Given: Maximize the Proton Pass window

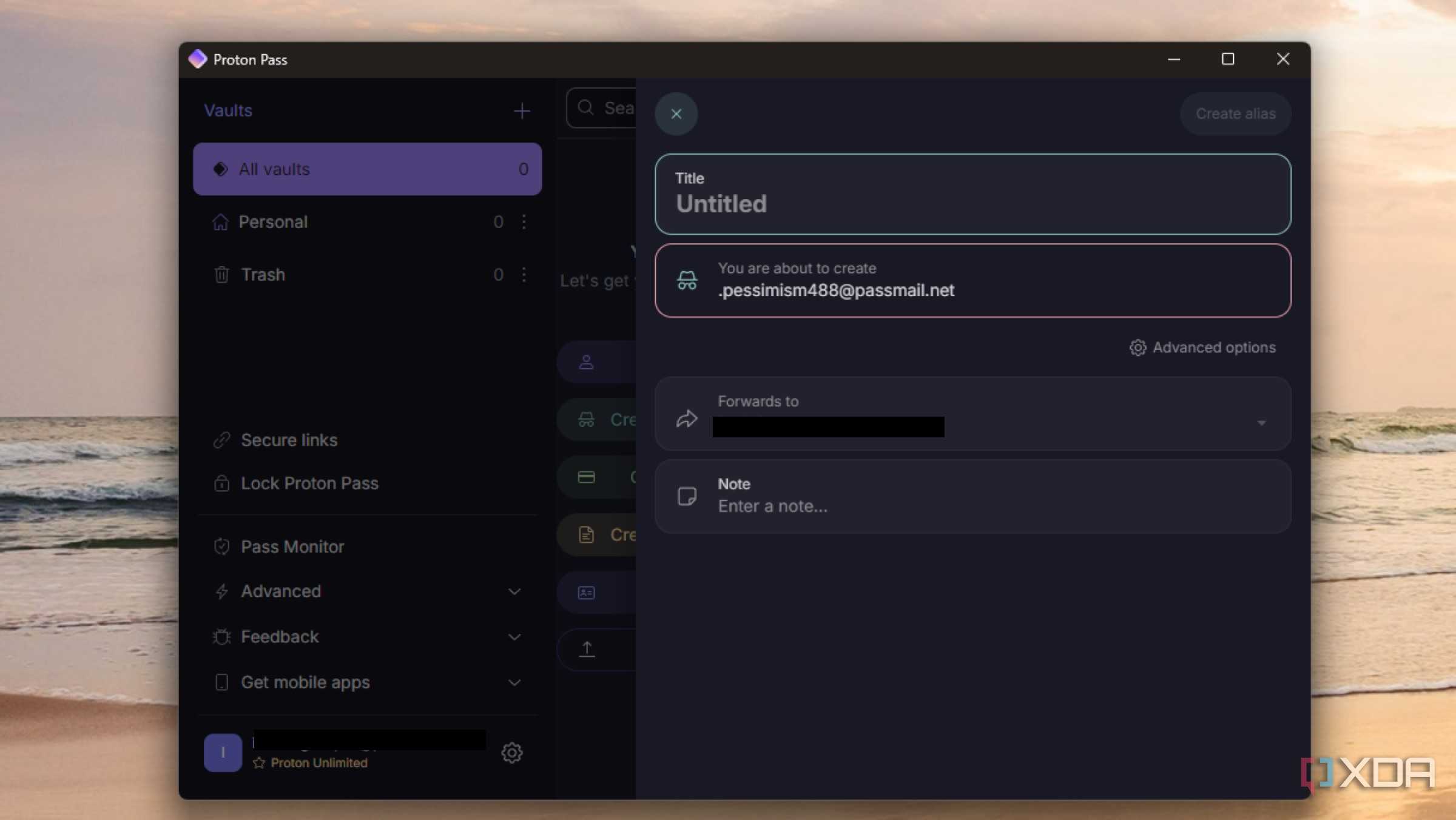Looking at the screenshot, I should click(x=1228, y=59).
